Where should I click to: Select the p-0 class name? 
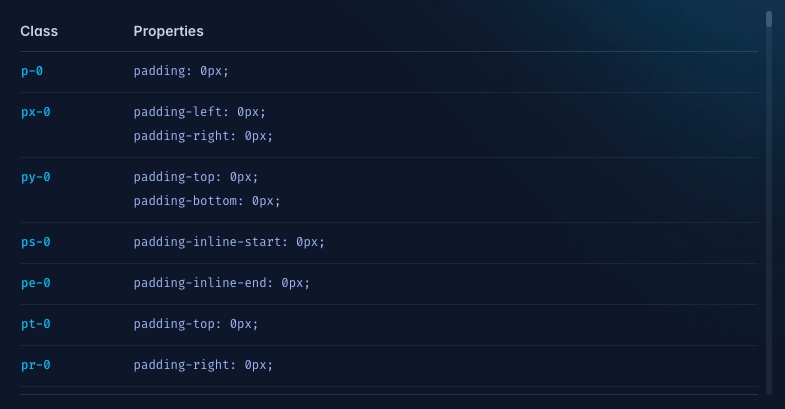32,72
